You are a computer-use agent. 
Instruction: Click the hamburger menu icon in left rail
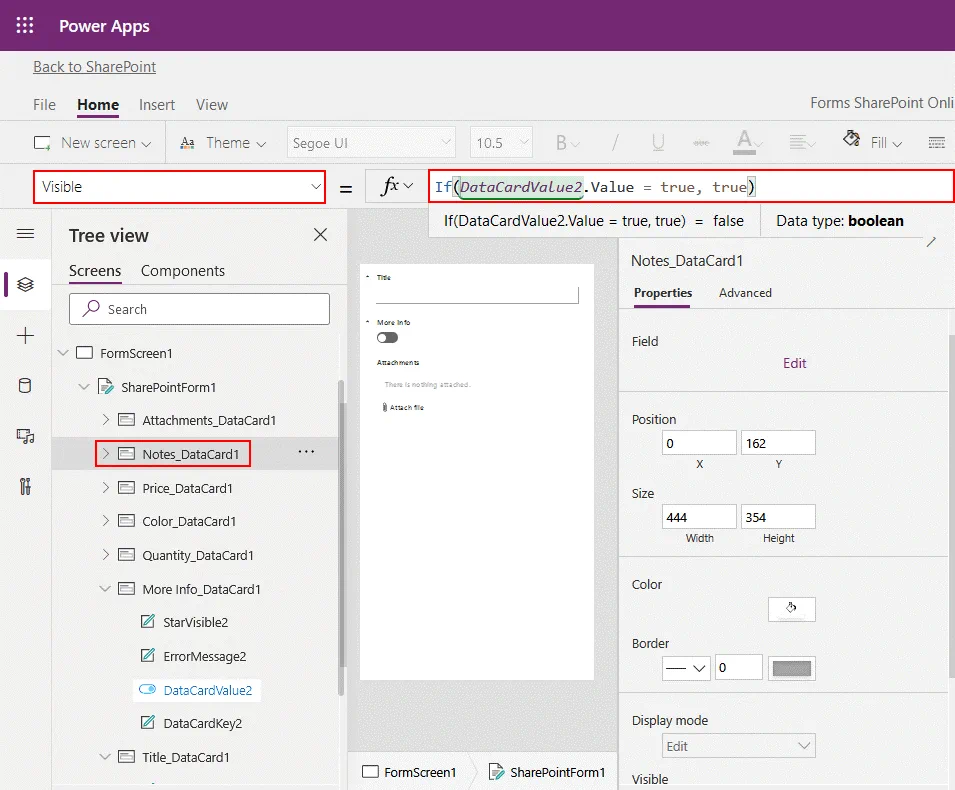(x=26, y=234)
